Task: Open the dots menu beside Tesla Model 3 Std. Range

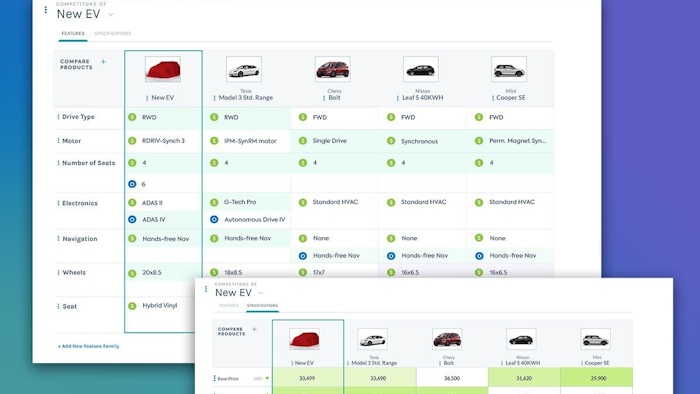Action: tap(214, 98)
